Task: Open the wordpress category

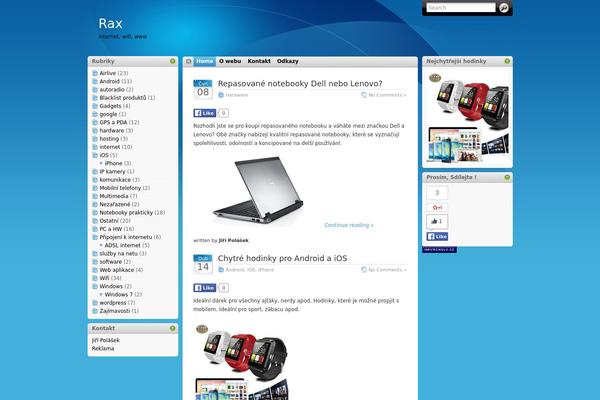Action: [112, 303]
